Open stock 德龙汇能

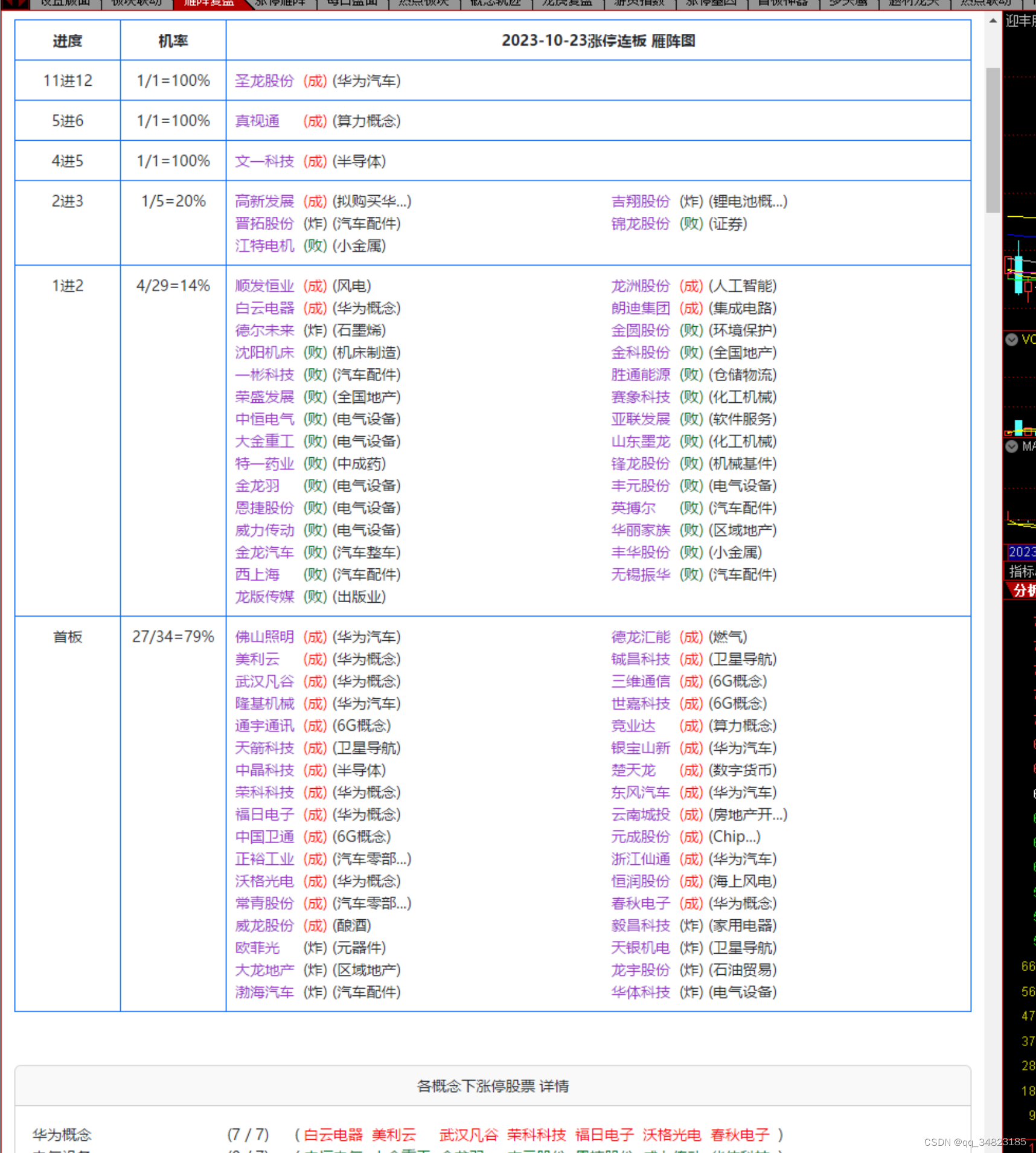pyautogui.click(x=641, y=637)
